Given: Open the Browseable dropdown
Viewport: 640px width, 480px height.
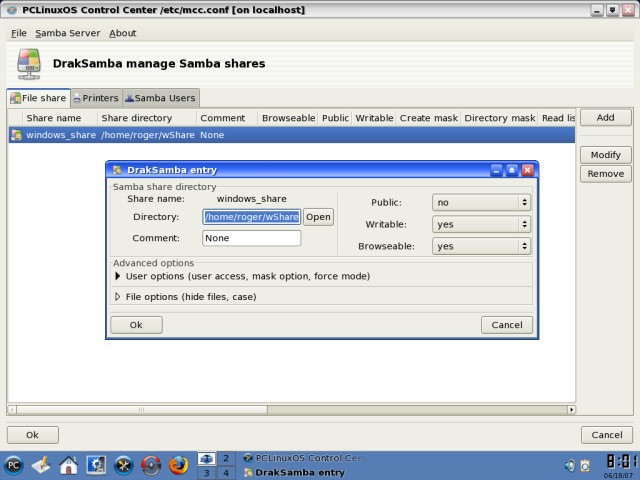Looking at the screenshot, I should [481, 246].
